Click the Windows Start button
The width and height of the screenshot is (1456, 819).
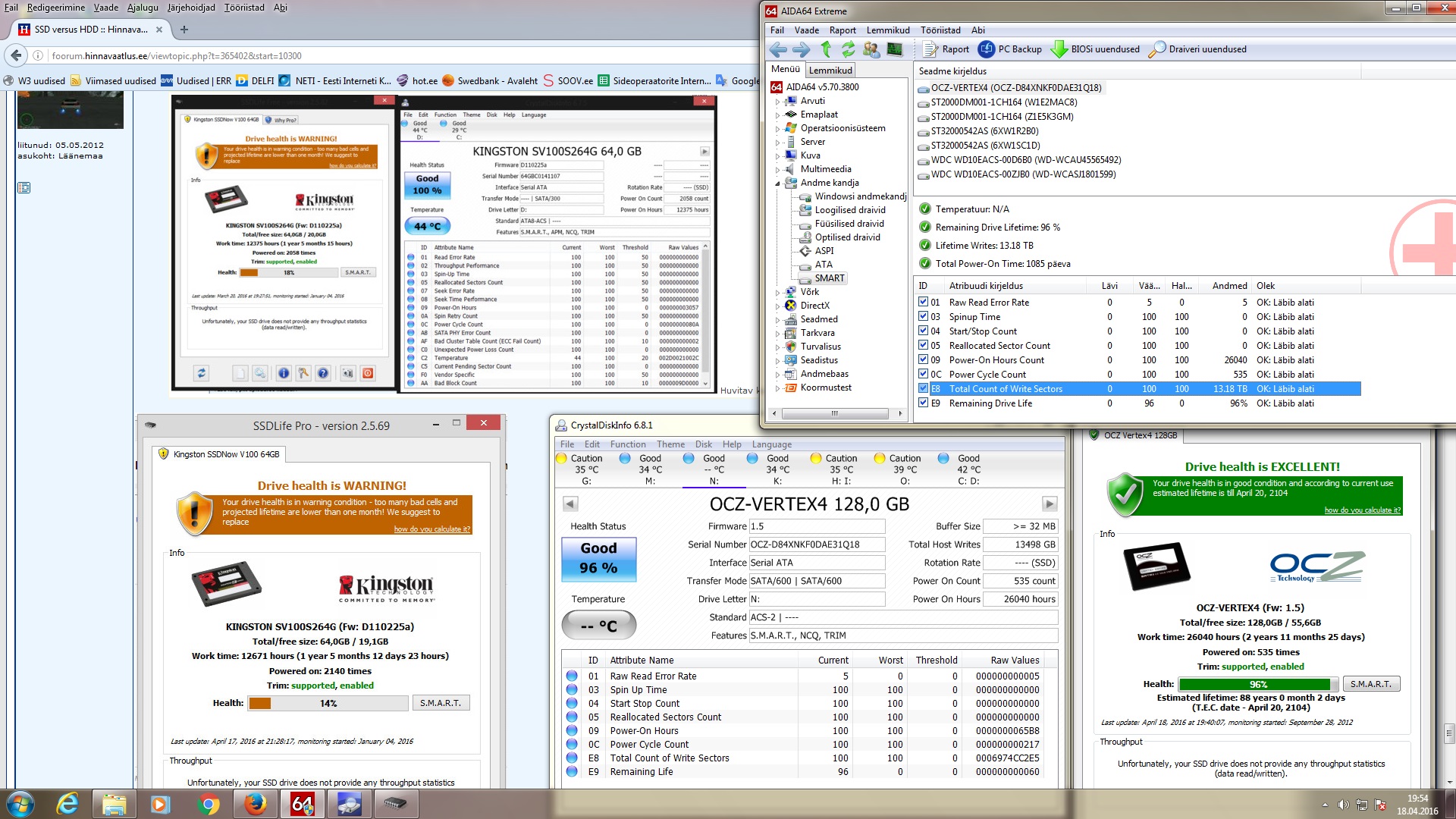[x=20, y=804]
